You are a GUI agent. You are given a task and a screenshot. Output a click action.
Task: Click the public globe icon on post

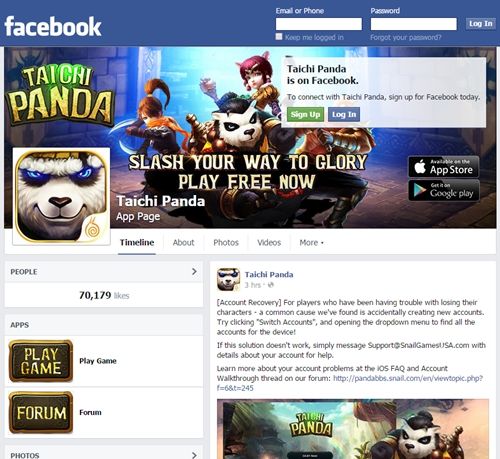point(271,285)
